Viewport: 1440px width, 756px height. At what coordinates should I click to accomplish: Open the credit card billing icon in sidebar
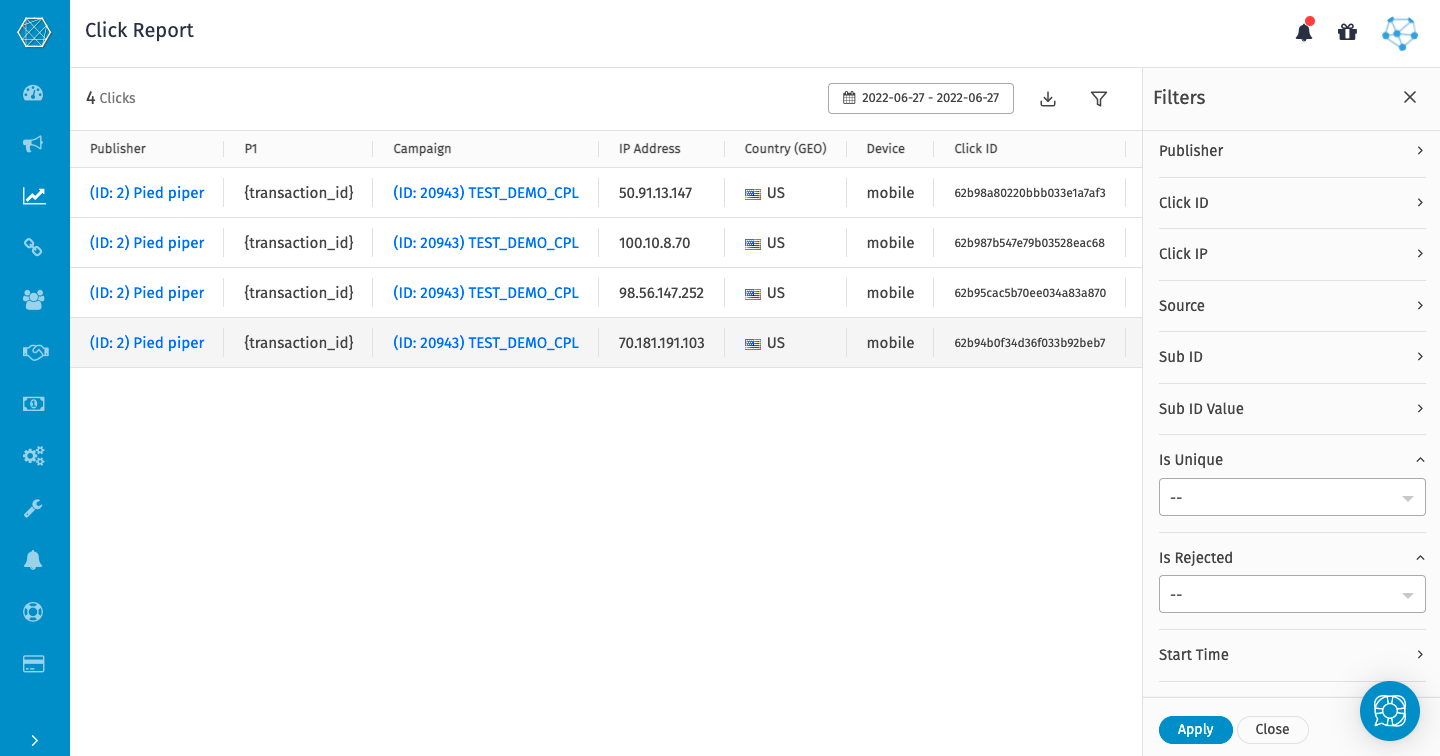[34, 664]
